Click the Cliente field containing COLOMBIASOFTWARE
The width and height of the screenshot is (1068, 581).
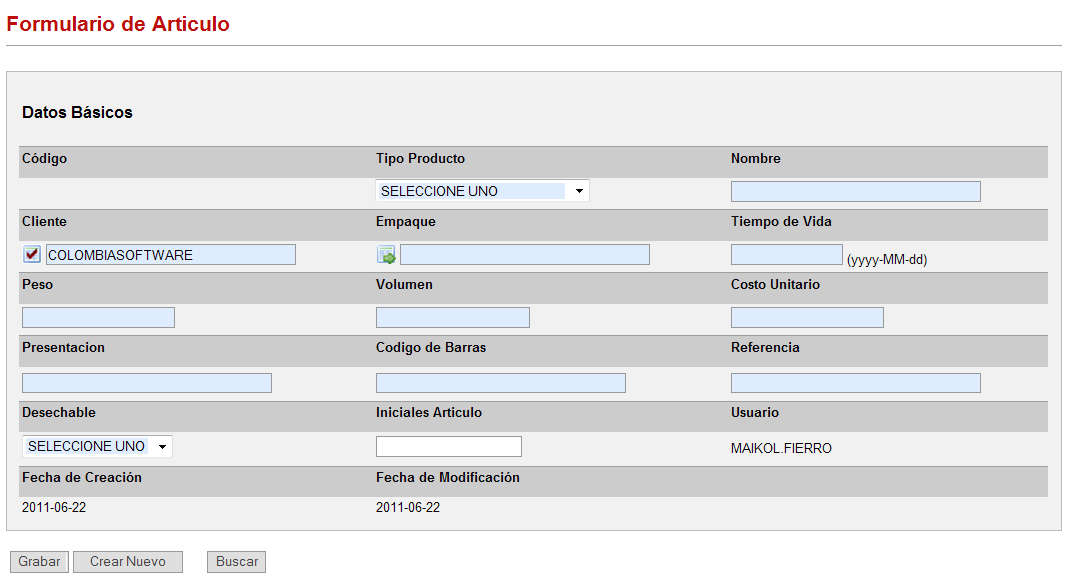(x=170, y=255)
